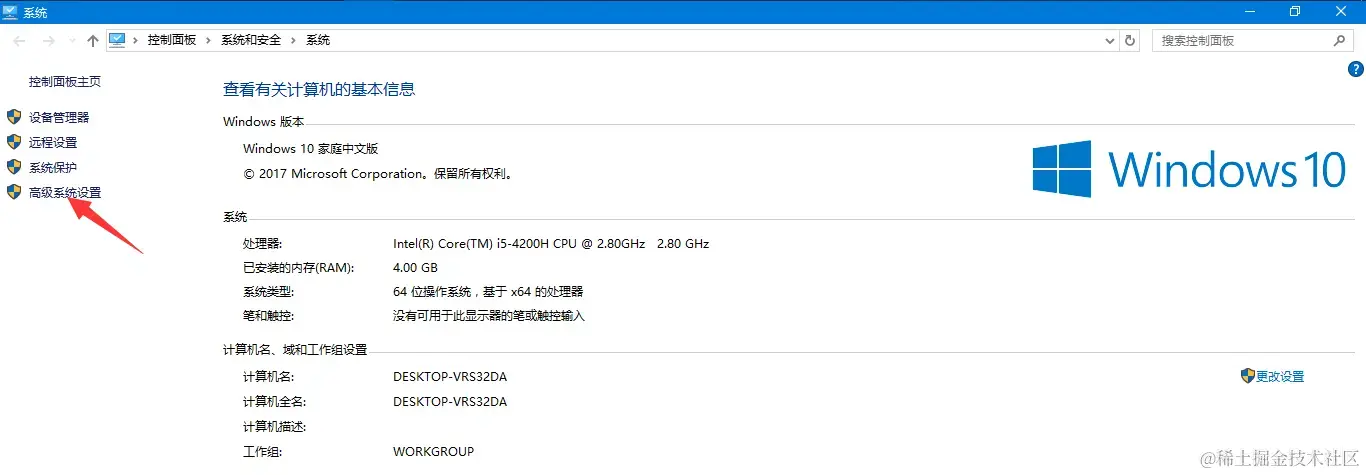The height and width of the screenshot is (475, 1366).
Task: Open 系统保护 link
Action: point(53,167)
